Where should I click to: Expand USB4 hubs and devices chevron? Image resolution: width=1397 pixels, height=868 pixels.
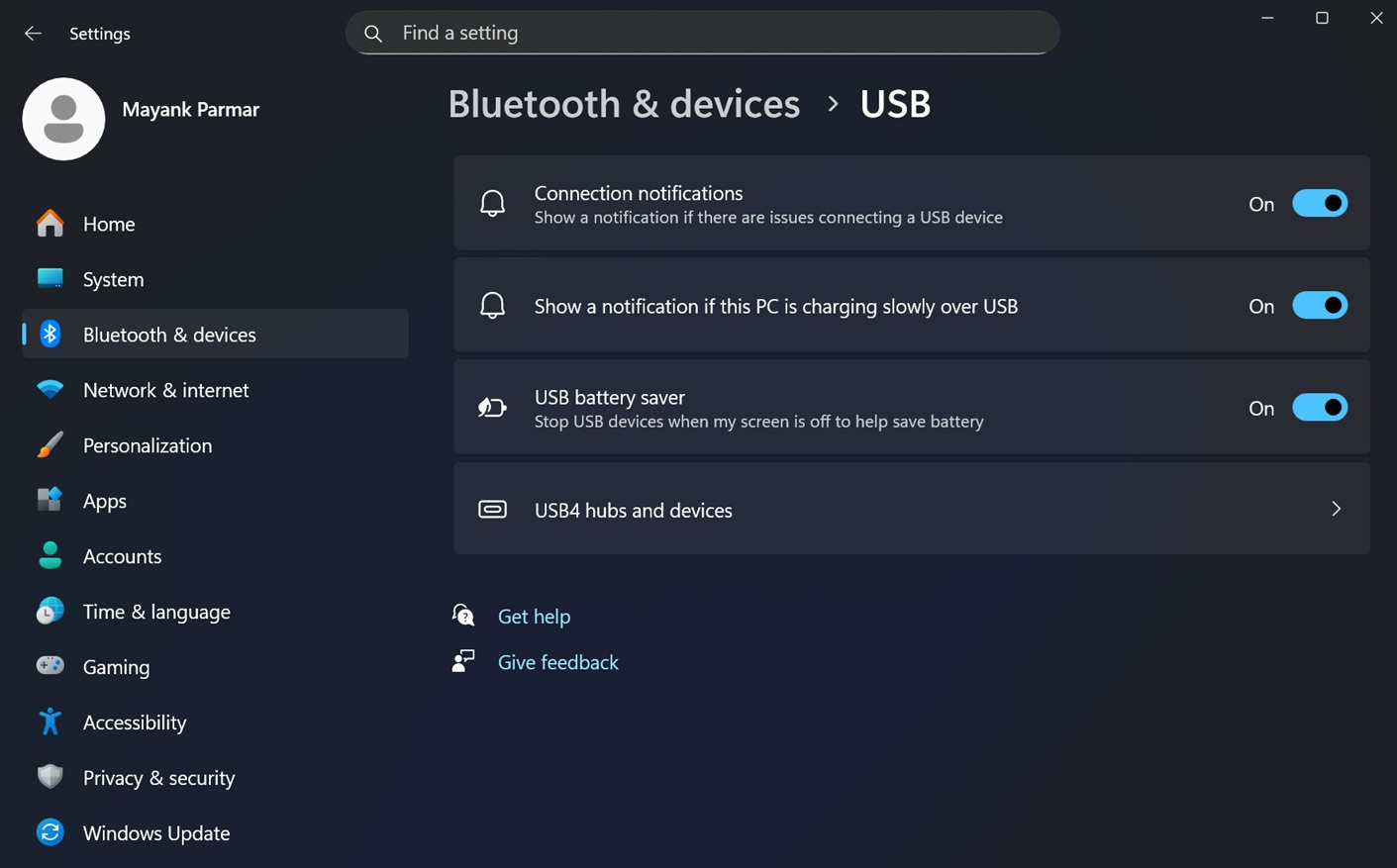tap(1336, 510)
